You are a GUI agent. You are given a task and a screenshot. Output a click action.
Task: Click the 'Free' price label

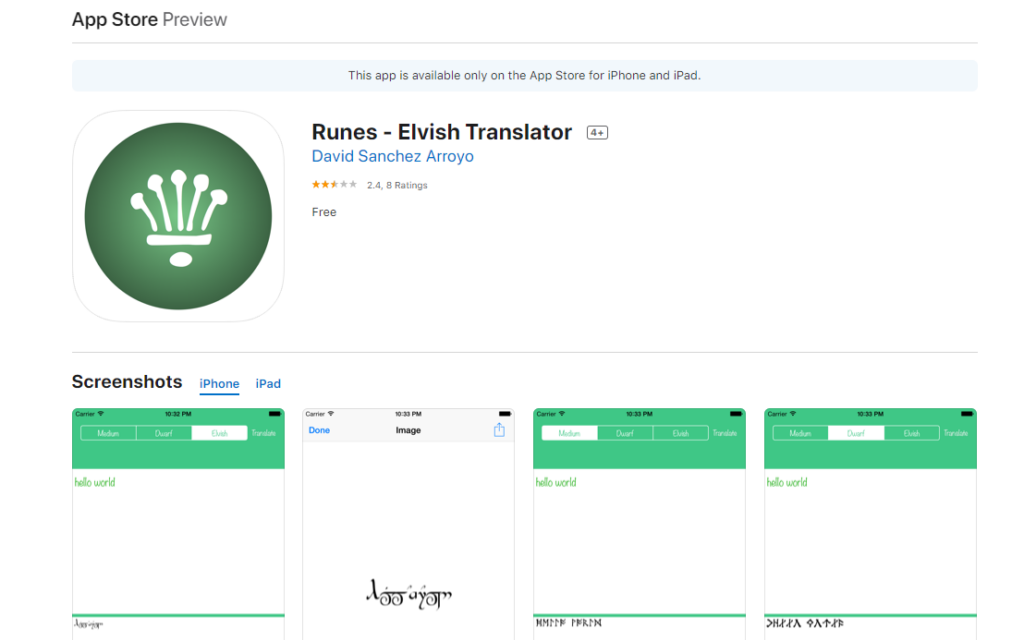click(x=324, y=212)
